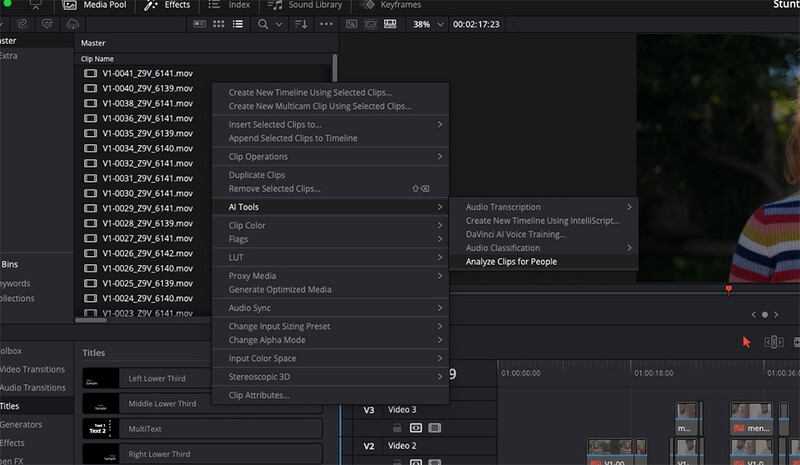
Task: Click the search magnifier icon
Action: [263, 24]
